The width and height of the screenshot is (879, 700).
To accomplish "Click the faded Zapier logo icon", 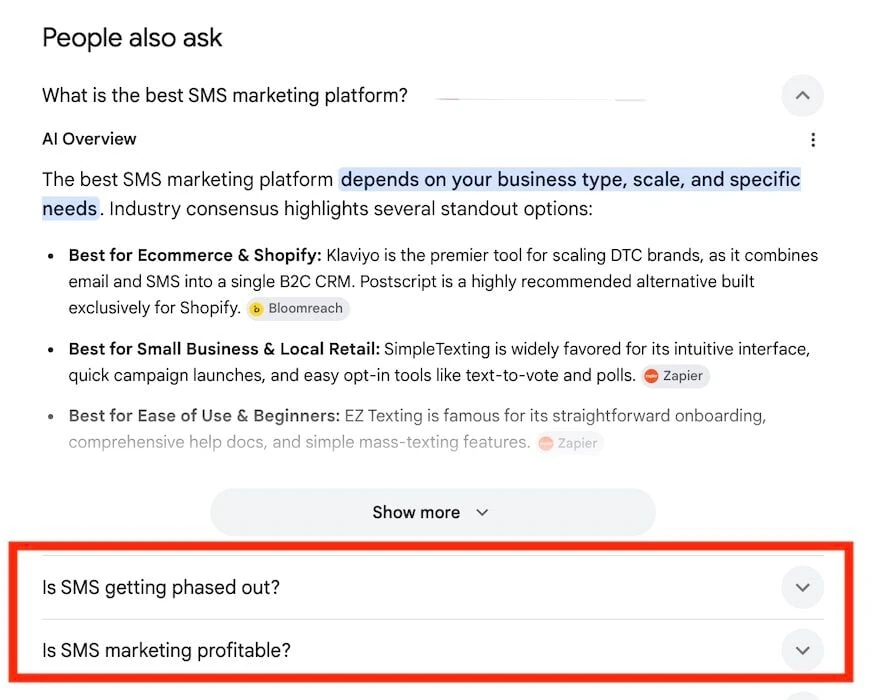I will click(x=545, y=443).
